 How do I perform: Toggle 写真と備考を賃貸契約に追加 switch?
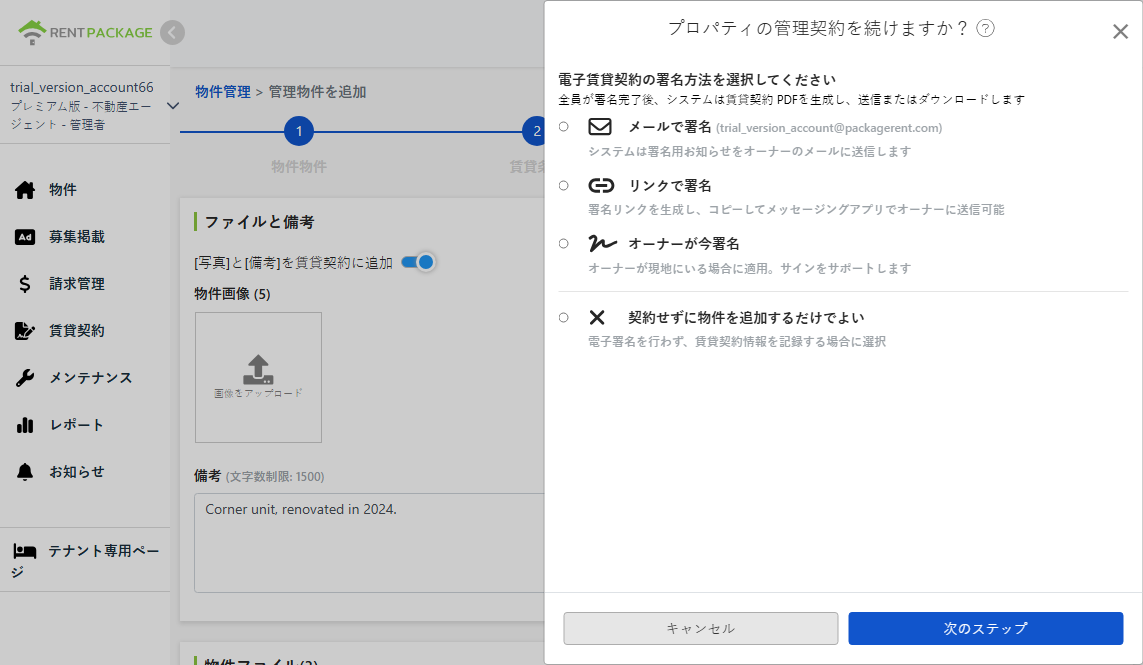tap(418, 262)
